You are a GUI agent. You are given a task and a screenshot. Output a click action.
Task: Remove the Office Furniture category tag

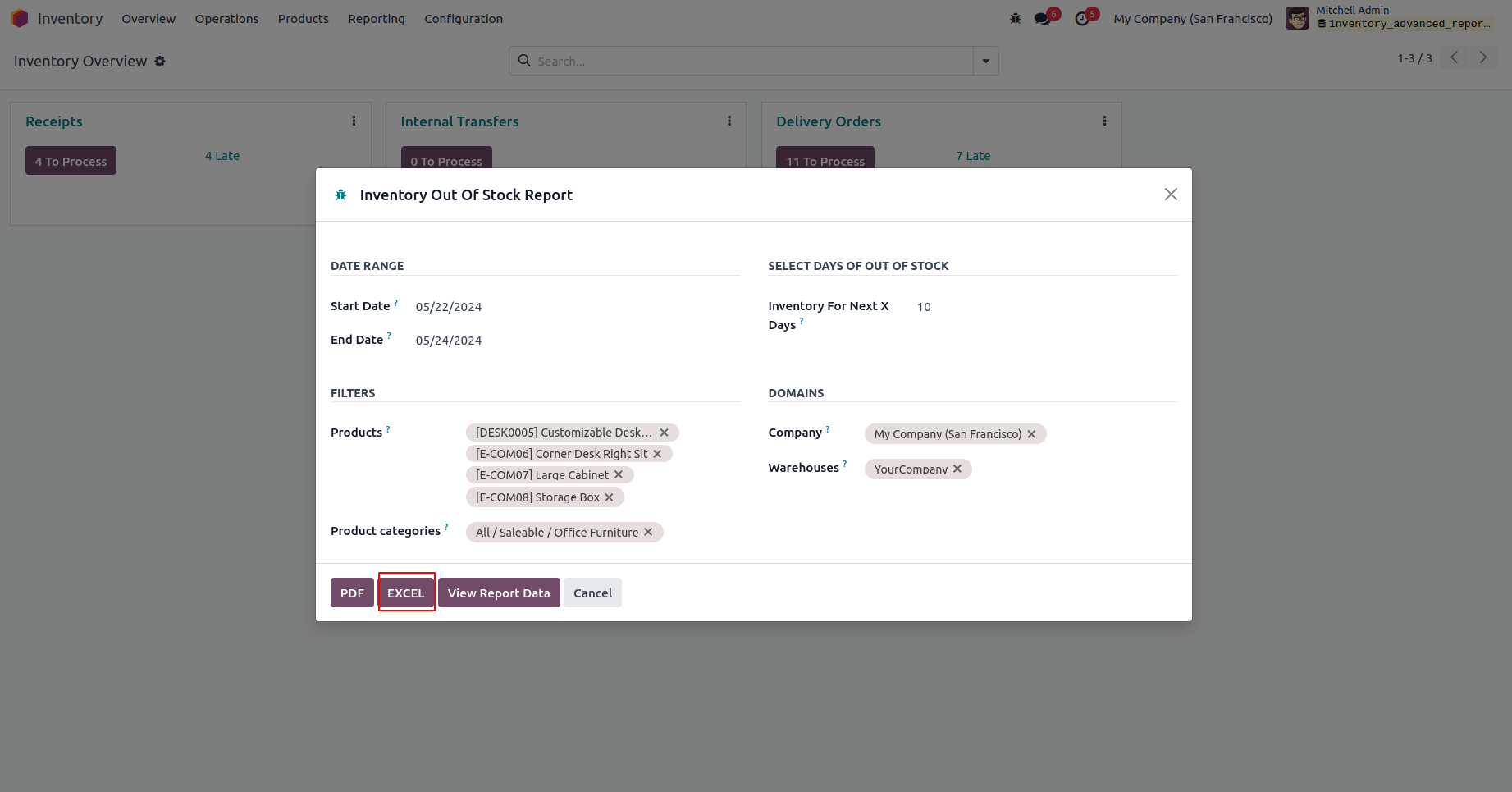point(648,533)
